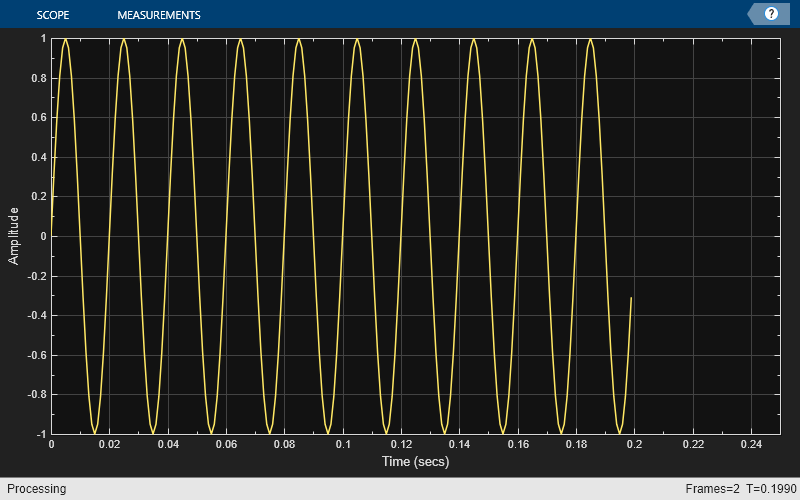Click the 0.22 time tick label

pyautogui.click(x=693, y=444)
